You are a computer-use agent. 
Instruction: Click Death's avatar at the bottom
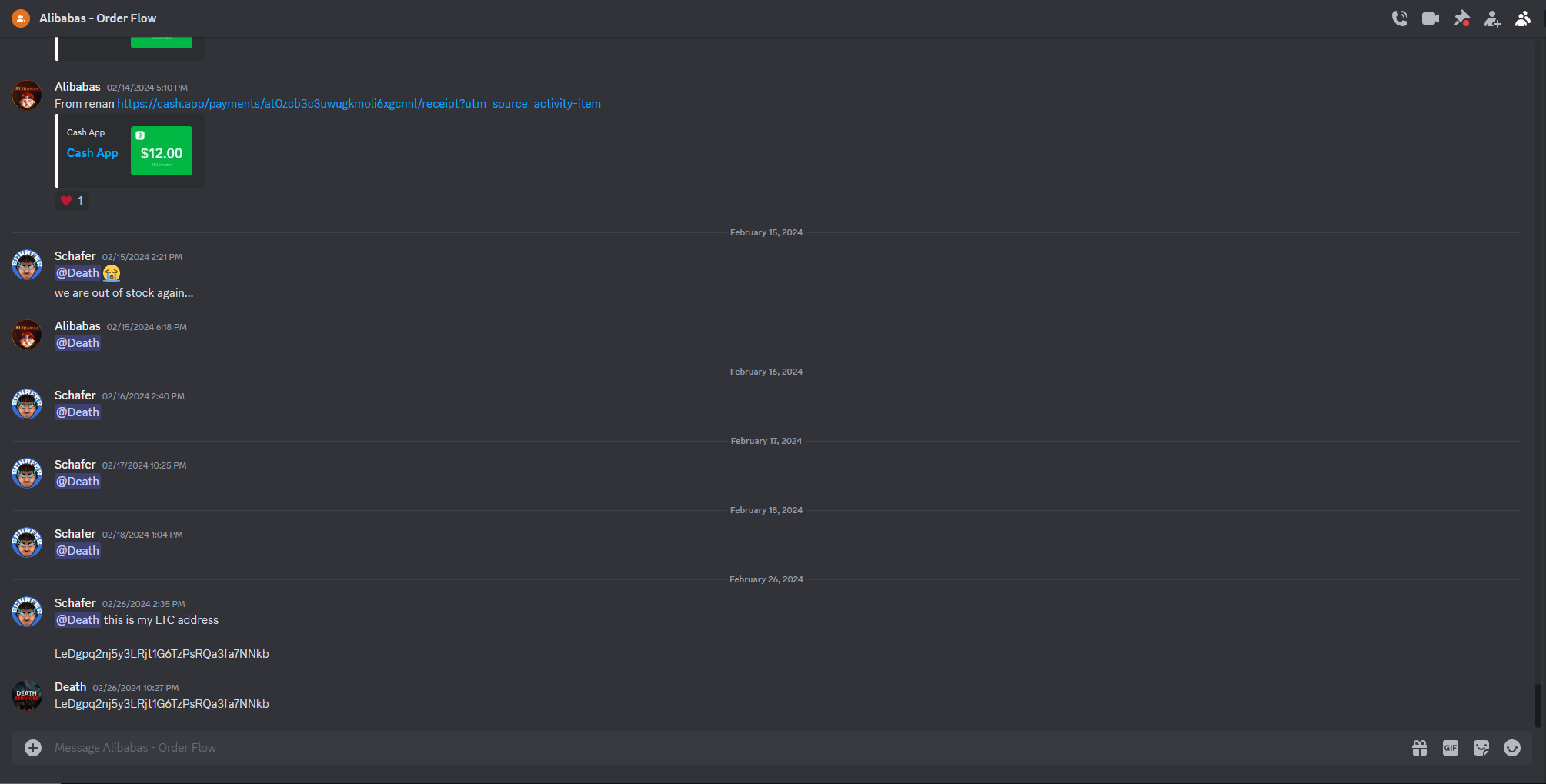click(27, 696)
